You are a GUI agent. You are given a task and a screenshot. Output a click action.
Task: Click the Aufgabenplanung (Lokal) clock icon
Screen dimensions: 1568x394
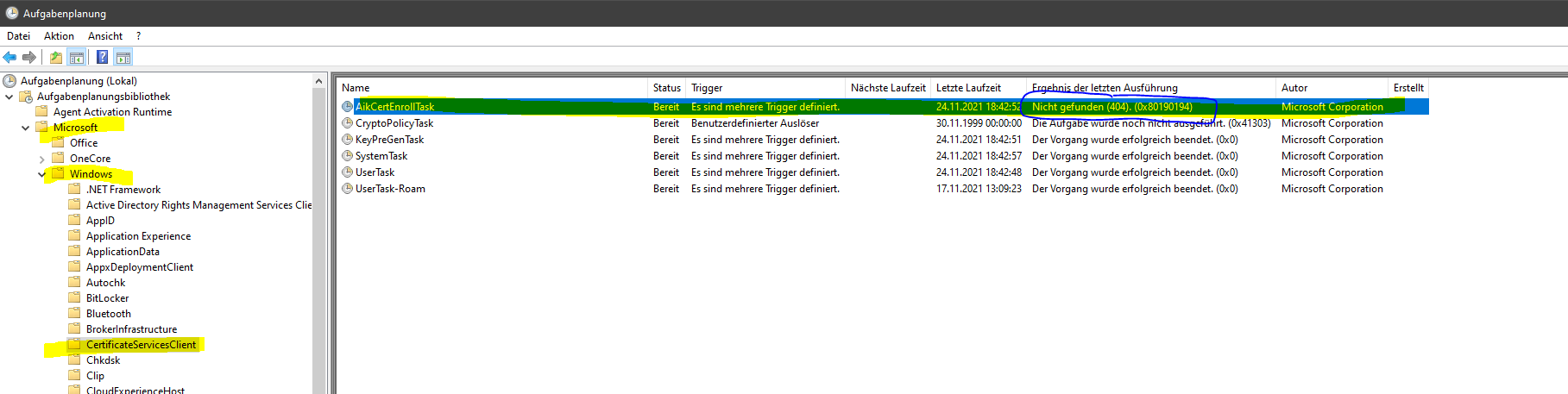click(9, 81)
